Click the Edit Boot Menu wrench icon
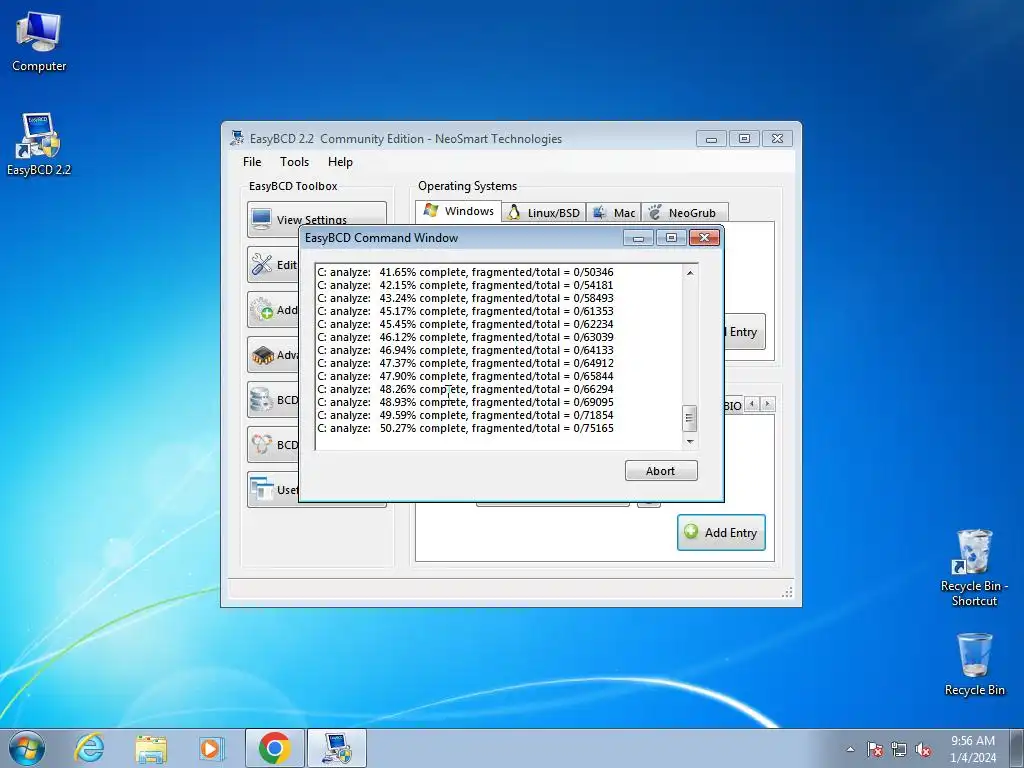This screenshot has height=768, width=1024. 262,264
